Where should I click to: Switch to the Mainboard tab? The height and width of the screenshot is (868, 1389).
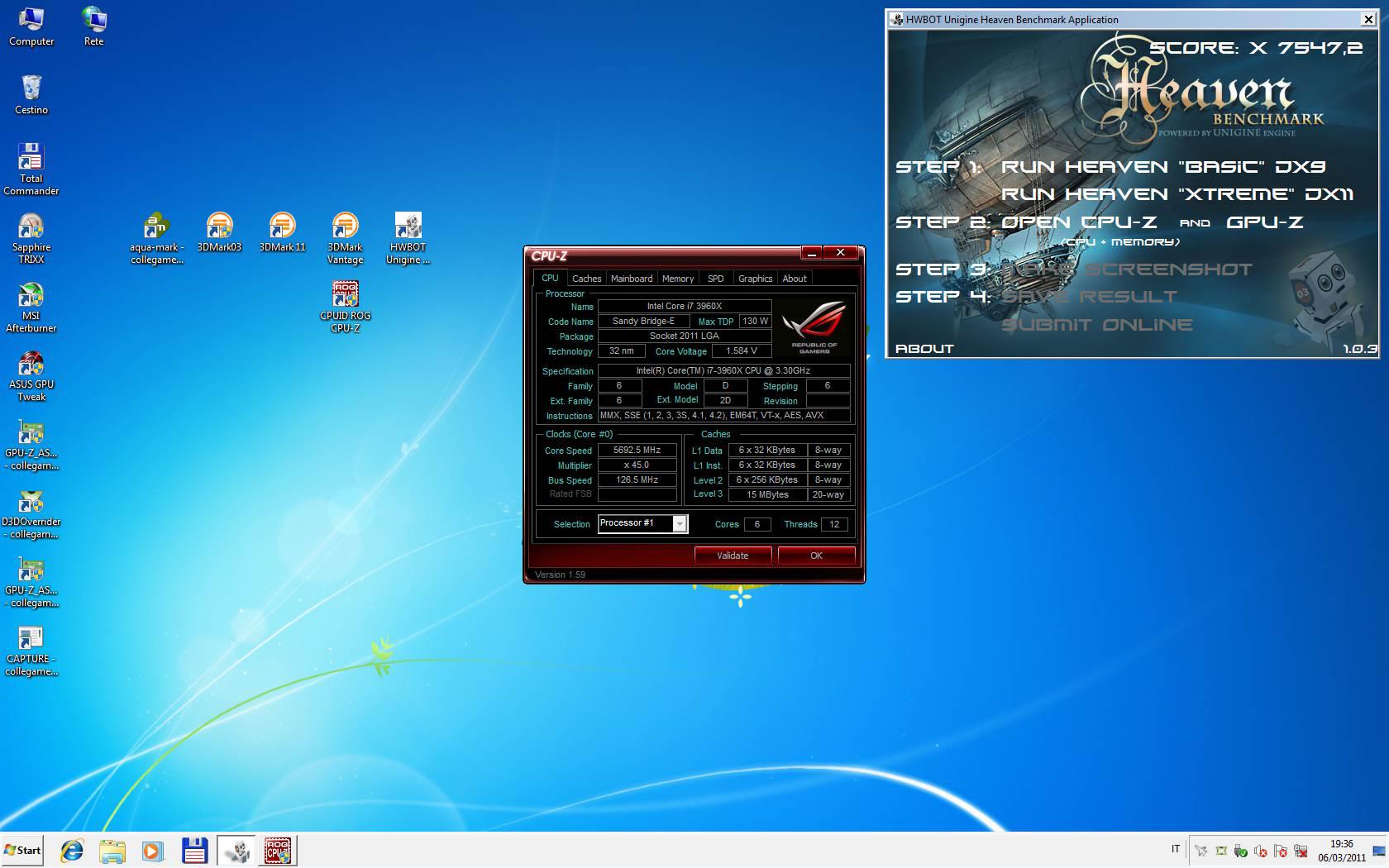(632, 279)
